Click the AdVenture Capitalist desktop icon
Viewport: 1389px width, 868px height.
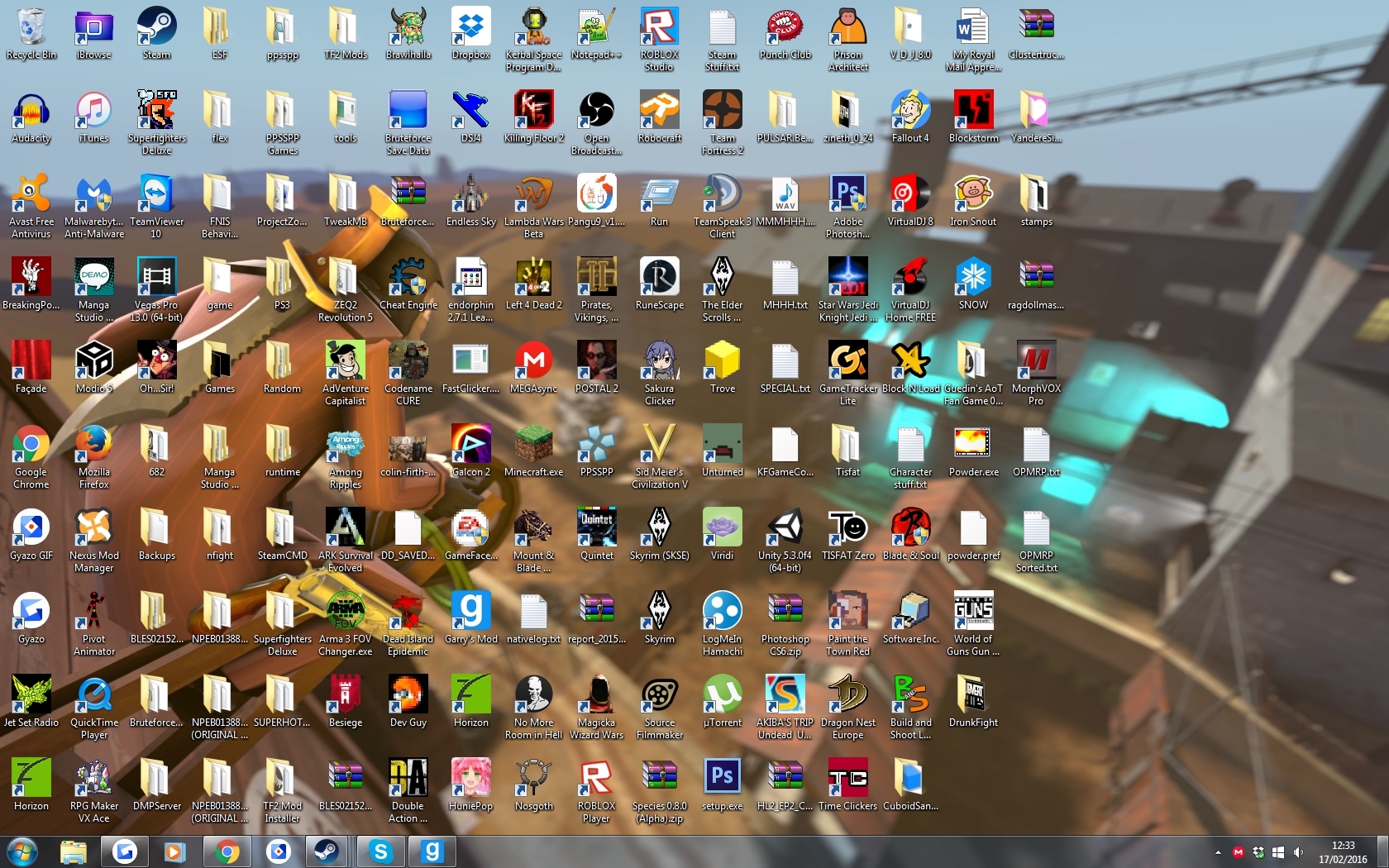pyautogui.click(x=346, y=374)
